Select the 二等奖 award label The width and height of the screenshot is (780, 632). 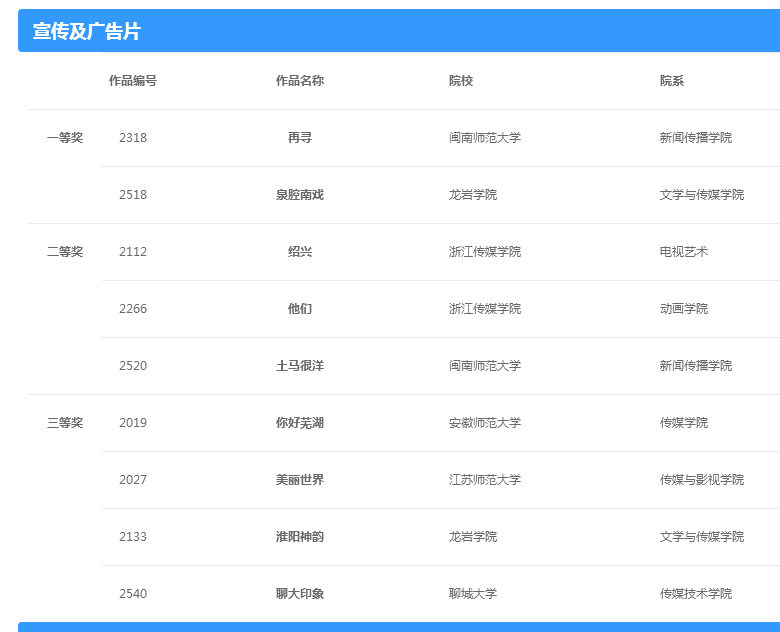pos(65,252)
